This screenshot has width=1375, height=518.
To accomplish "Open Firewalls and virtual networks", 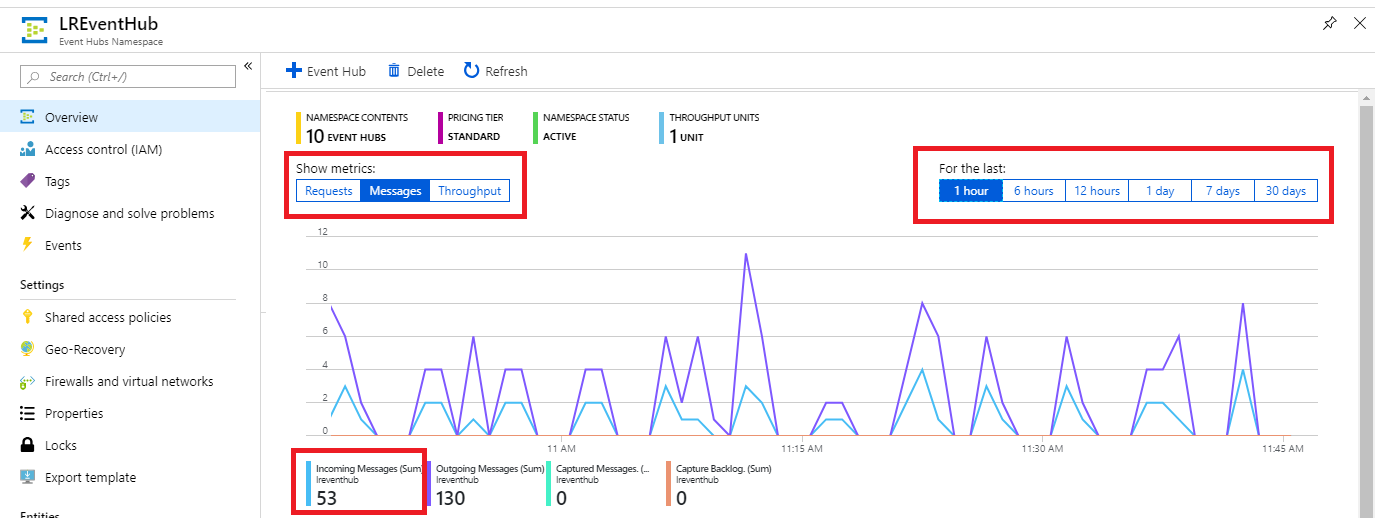I will 129,382.
